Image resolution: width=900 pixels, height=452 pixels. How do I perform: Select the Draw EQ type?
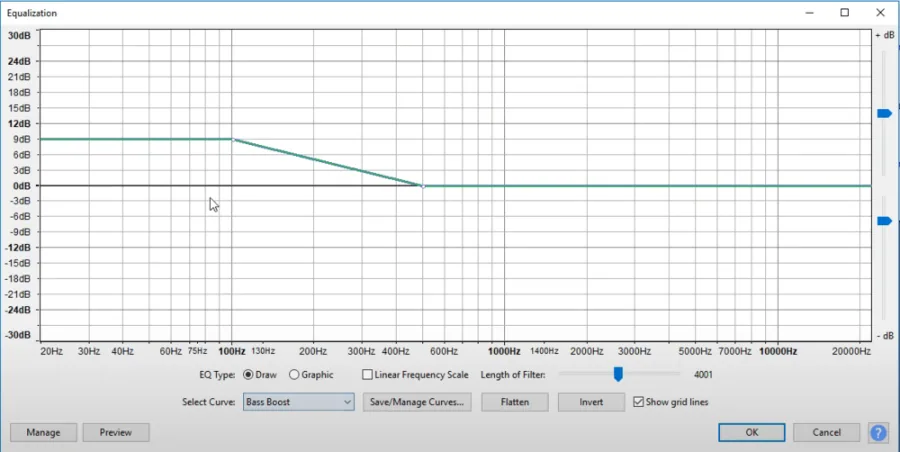(248, 375)
